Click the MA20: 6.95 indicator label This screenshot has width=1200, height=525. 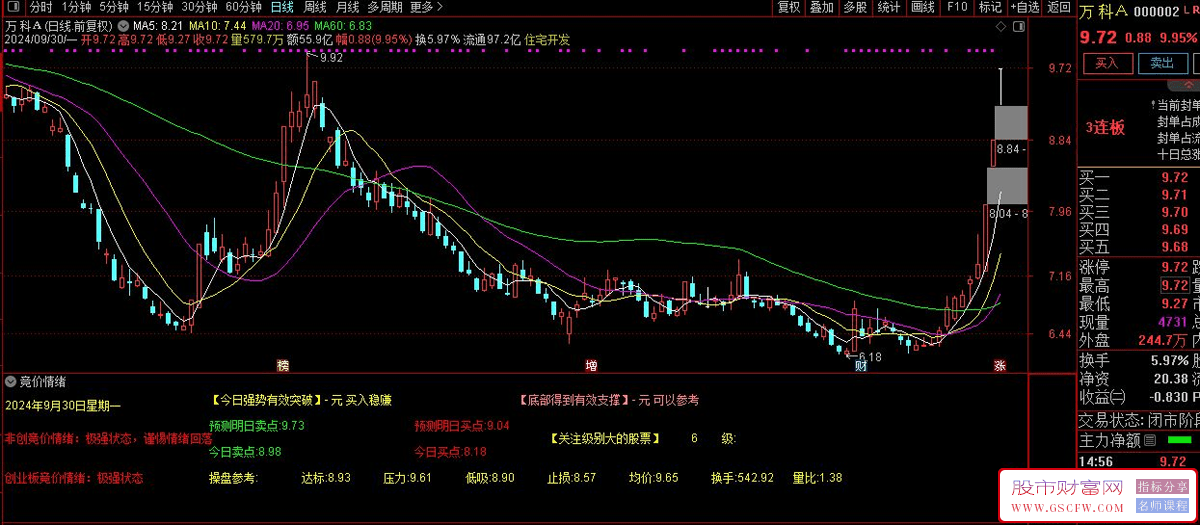[280, 24]
